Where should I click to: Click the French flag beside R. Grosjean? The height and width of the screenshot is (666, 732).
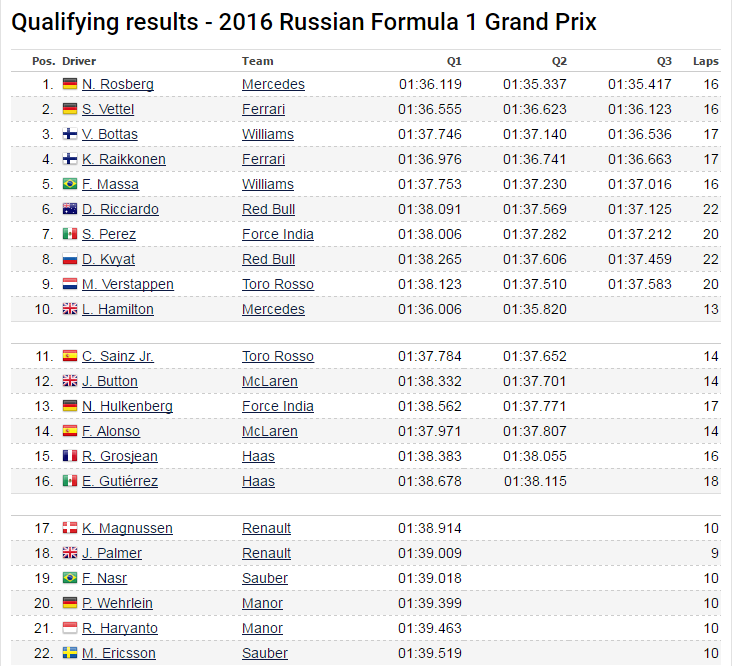[69, 456]
